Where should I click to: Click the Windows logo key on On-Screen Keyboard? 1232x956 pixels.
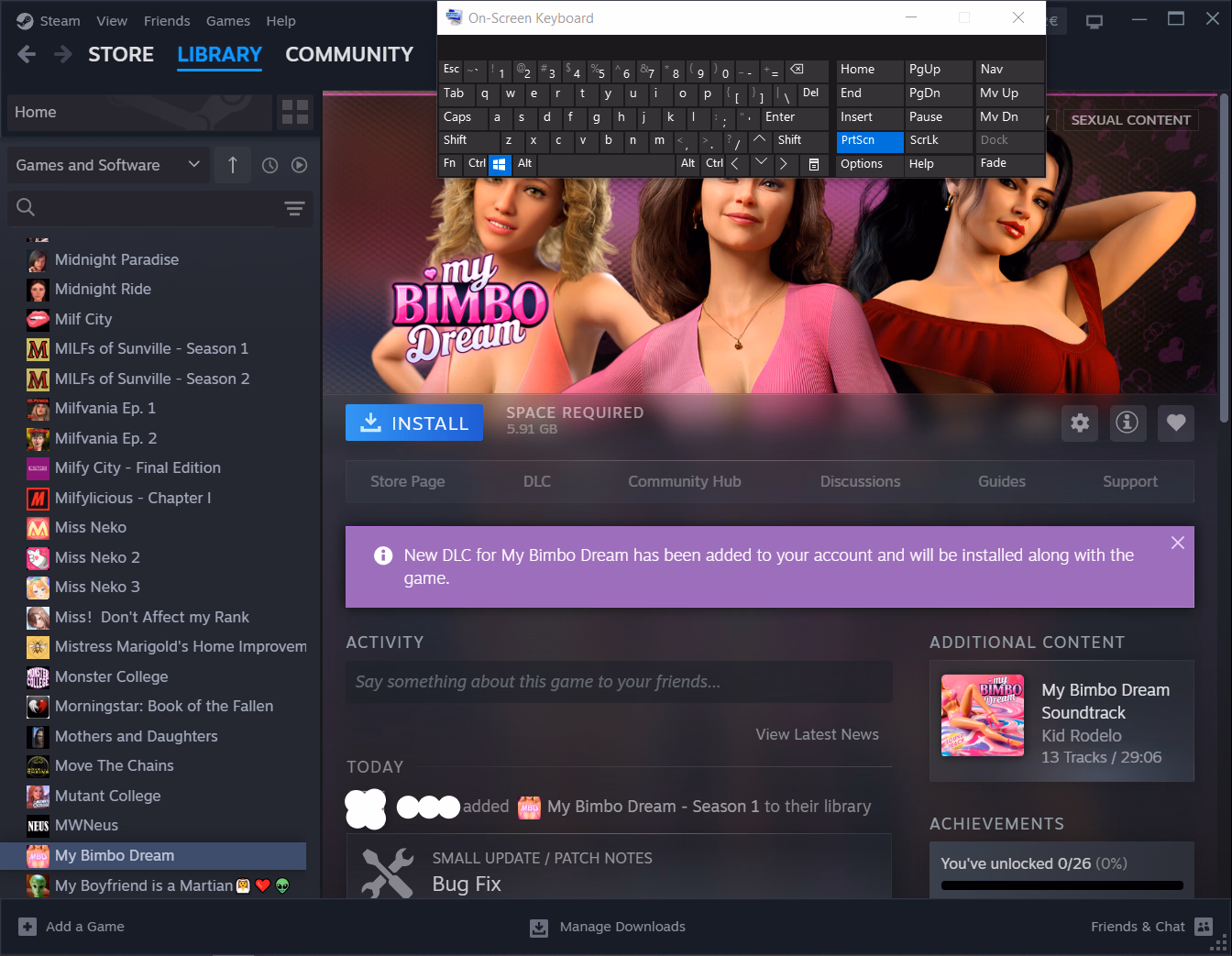(499, 165)
